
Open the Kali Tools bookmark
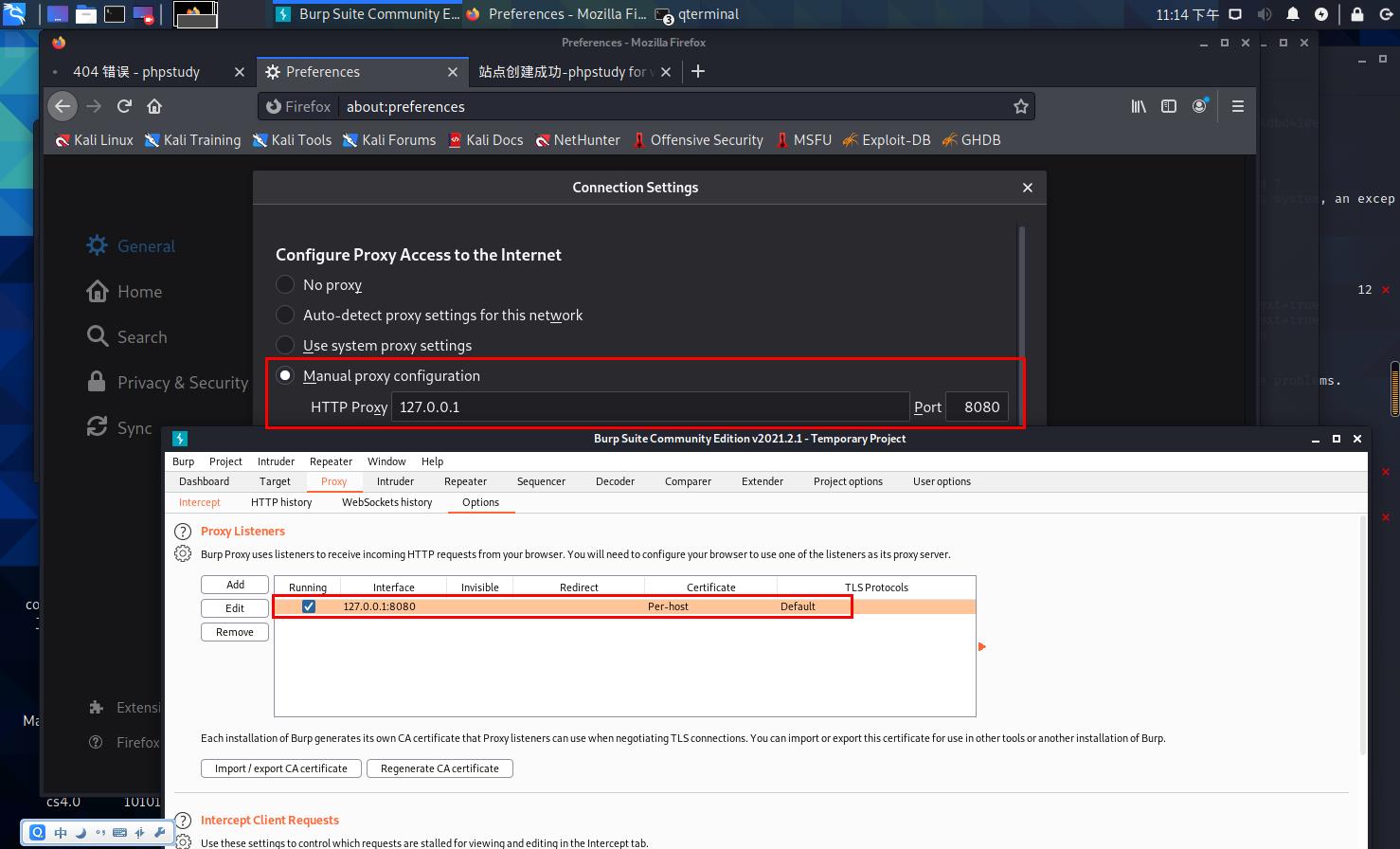[292, 139]
